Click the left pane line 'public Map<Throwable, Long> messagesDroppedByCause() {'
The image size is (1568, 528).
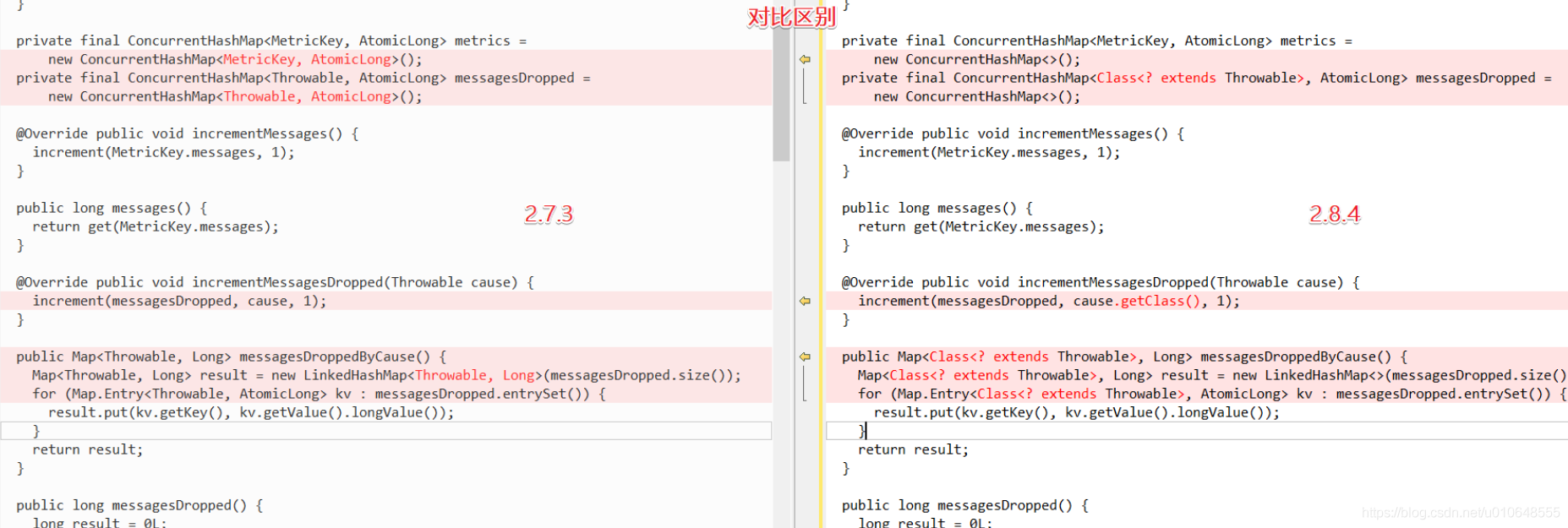(x=231, y=357)
